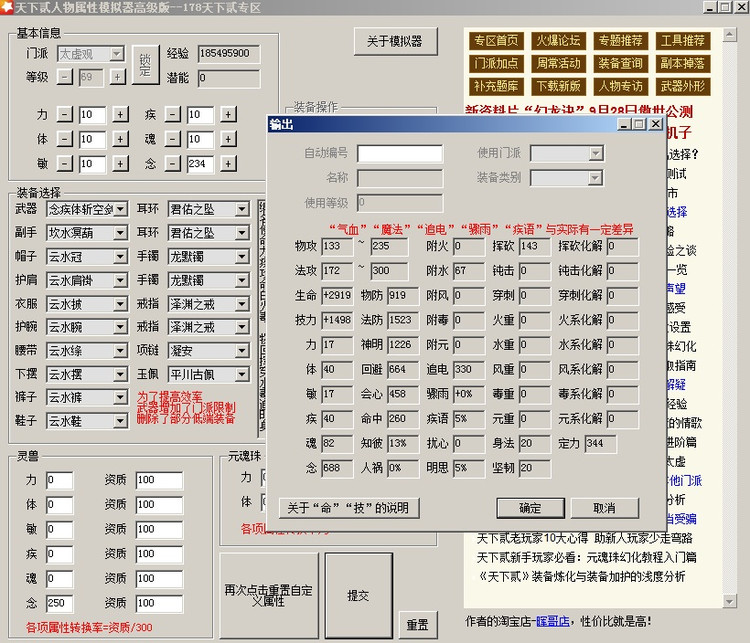Screen dimensions: 750x643
Task: Open 门派加点 navigation tab
Action: pyautogui.click(x=496, y=63)
